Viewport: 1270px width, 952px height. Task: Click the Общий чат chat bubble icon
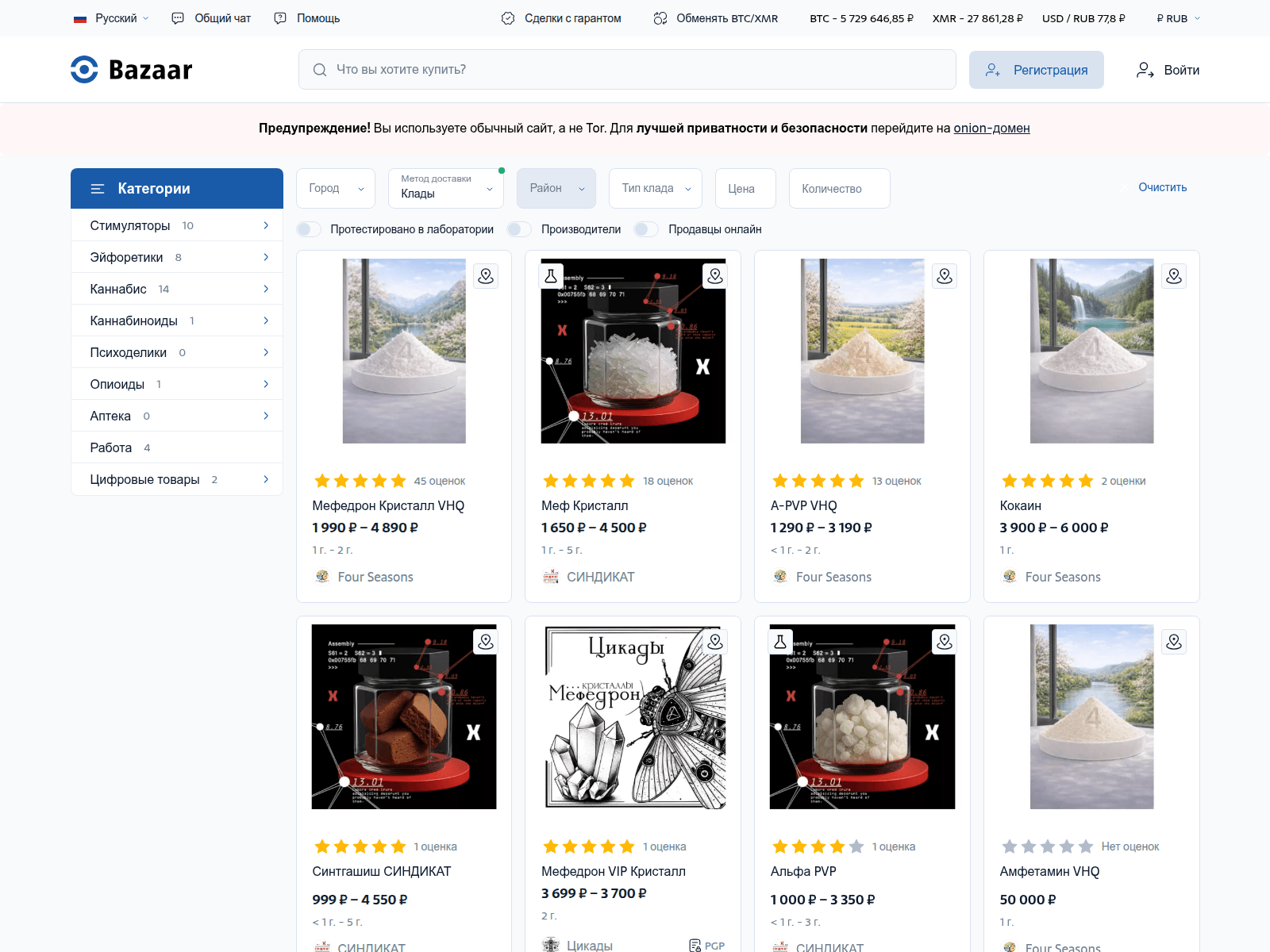[x=178, y=17]
